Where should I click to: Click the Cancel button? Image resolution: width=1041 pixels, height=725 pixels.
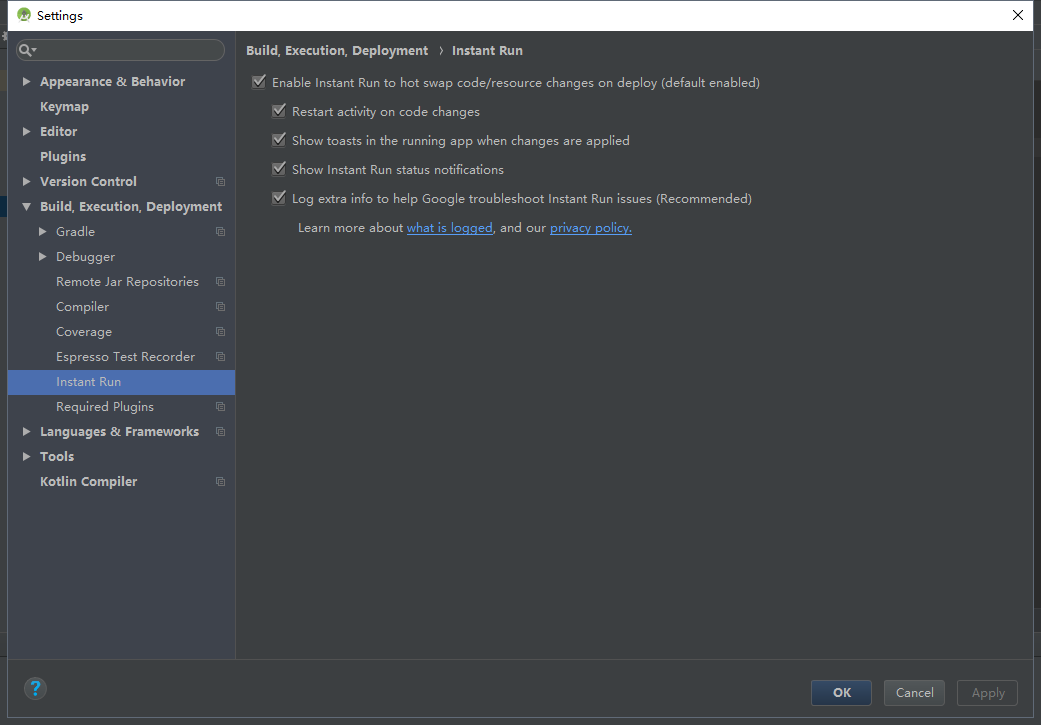click(x=914, y=693)
